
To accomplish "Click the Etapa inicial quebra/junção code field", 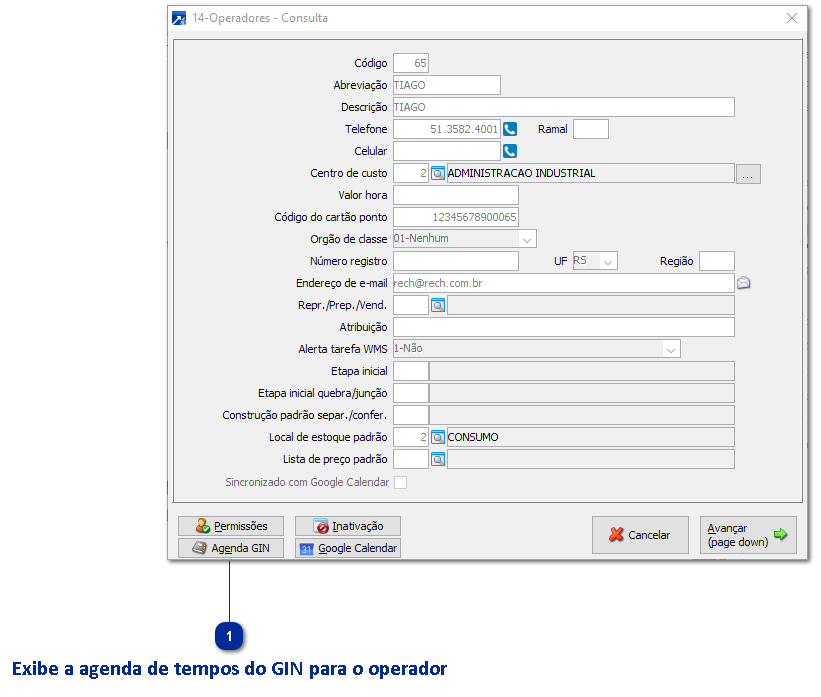I will pos(411,393).
